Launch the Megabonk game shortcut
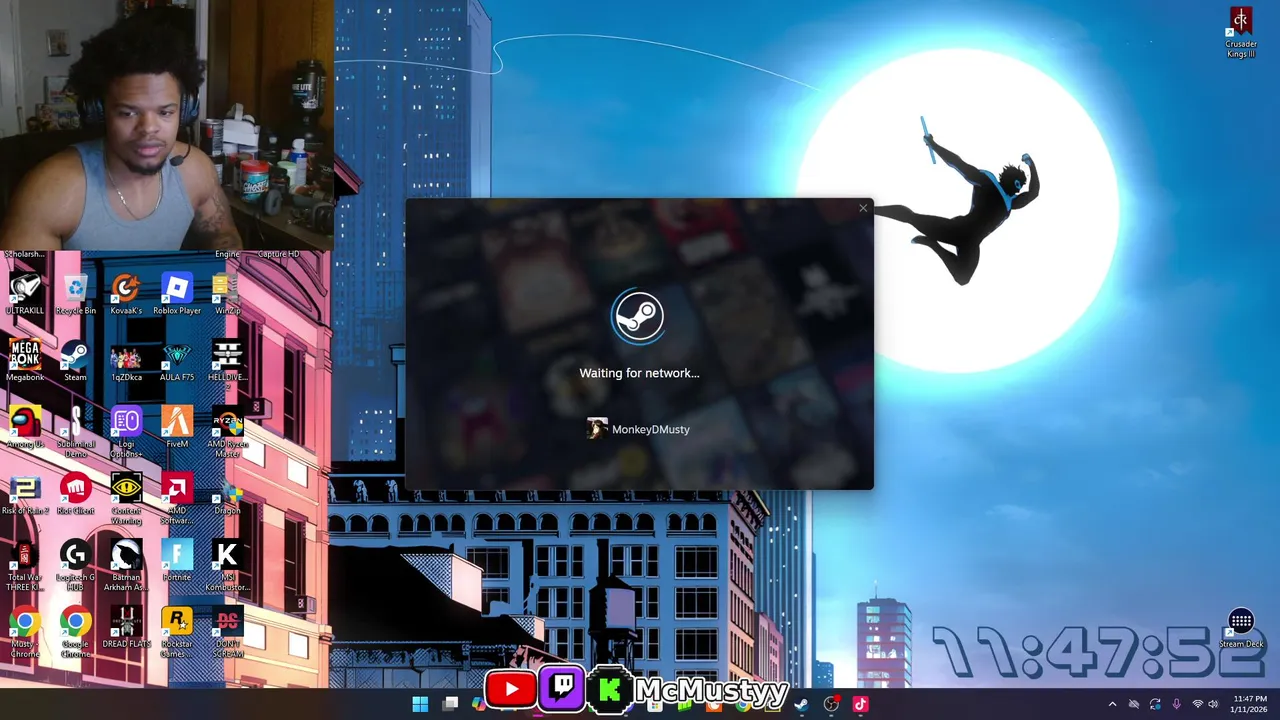 (x=25, y=362)
